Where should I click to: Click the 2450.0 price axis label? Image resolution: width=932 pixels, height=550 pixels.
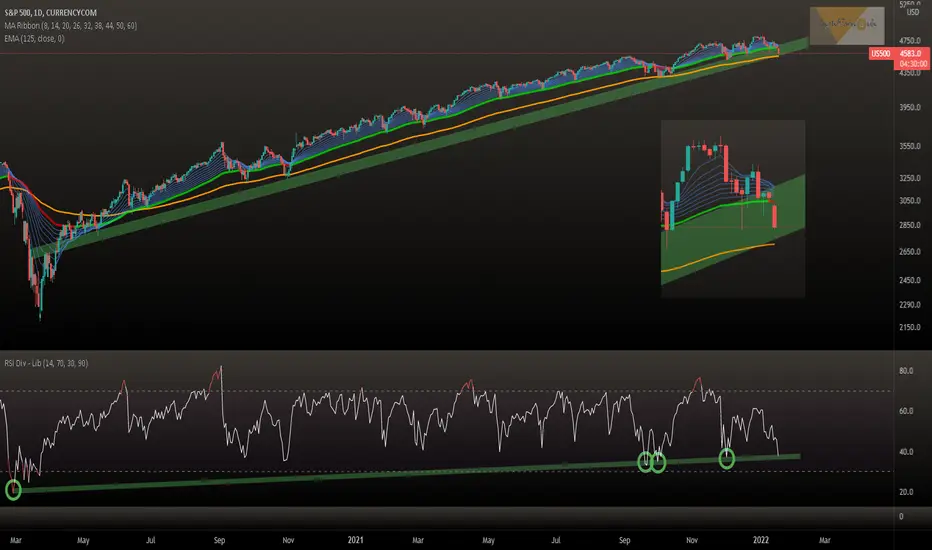coord(909,280)
